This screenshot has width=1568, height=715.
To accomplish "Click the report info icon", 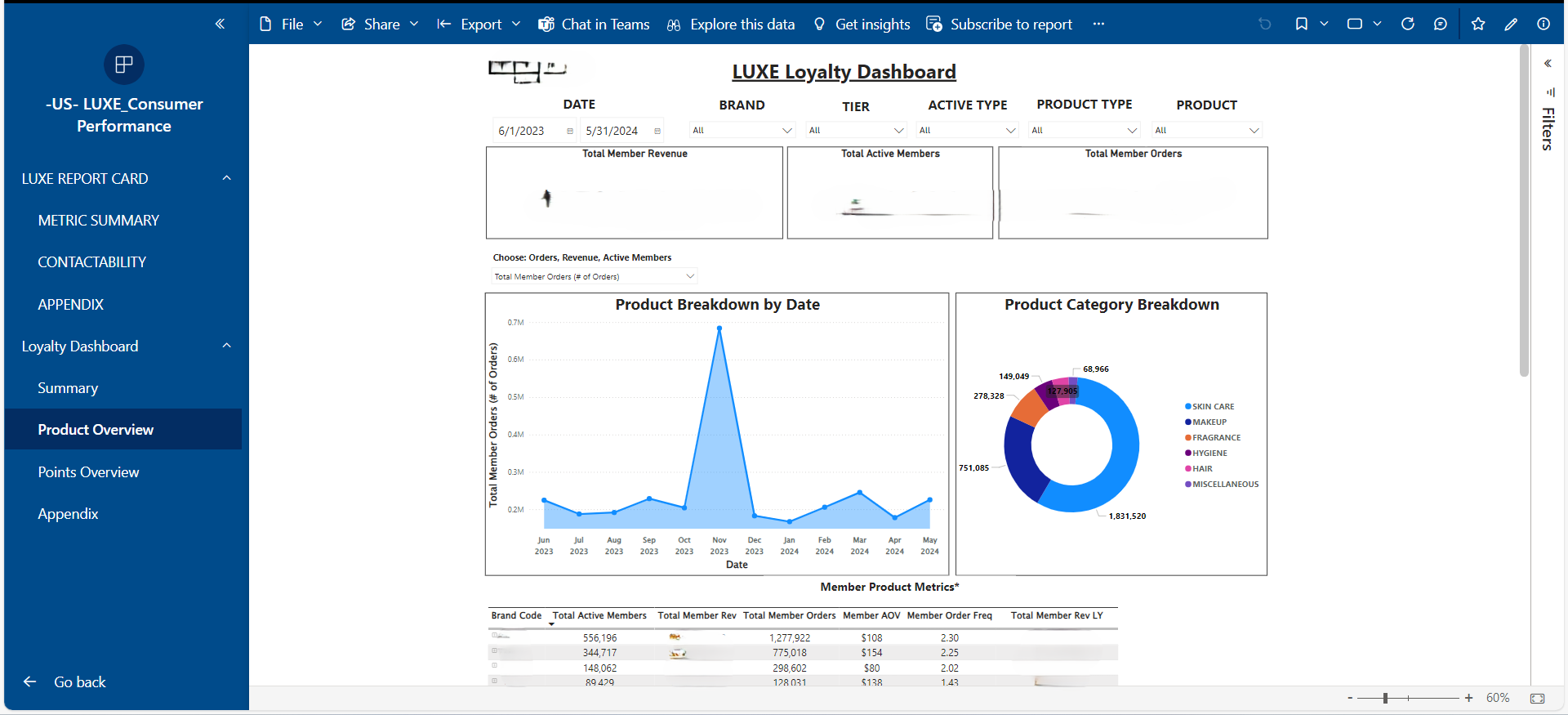I will pyautogui.click(x=1543, y=25).
